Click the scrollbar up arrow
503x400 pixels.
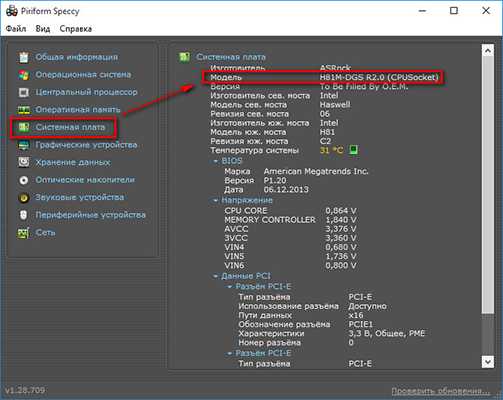coord(488,50)
